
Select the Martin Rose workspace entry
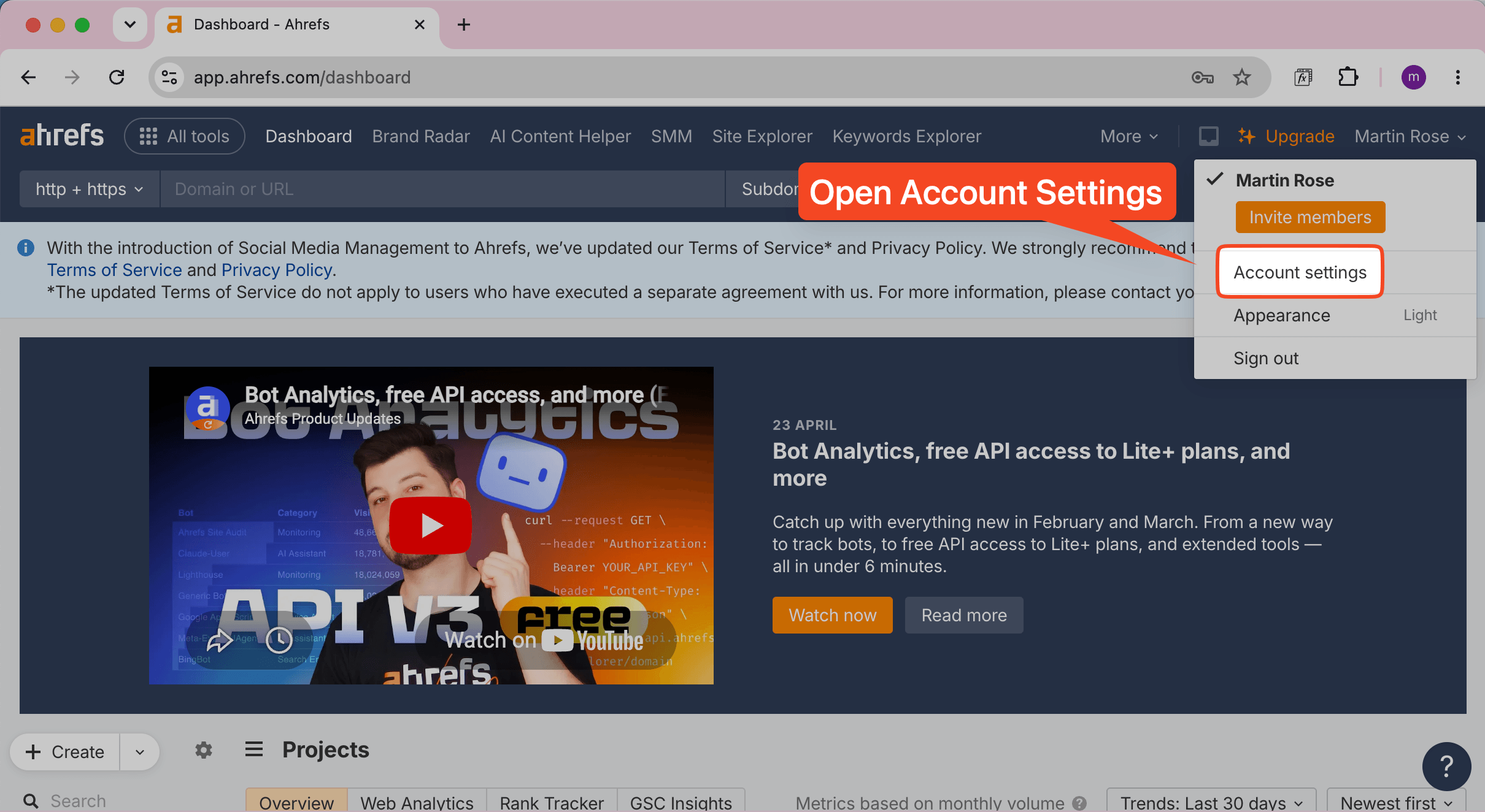pyautogui.click(x=1284, y=180)
